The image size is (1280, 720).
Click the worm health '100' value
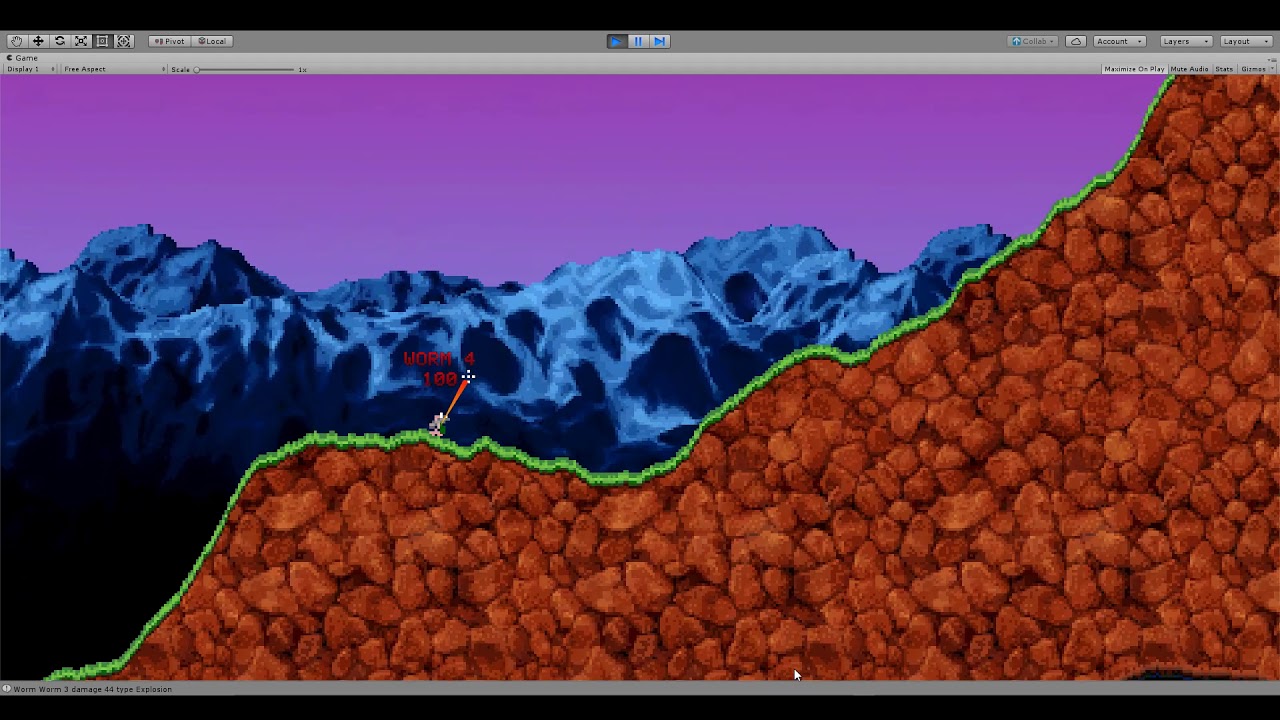coord(440,379)
